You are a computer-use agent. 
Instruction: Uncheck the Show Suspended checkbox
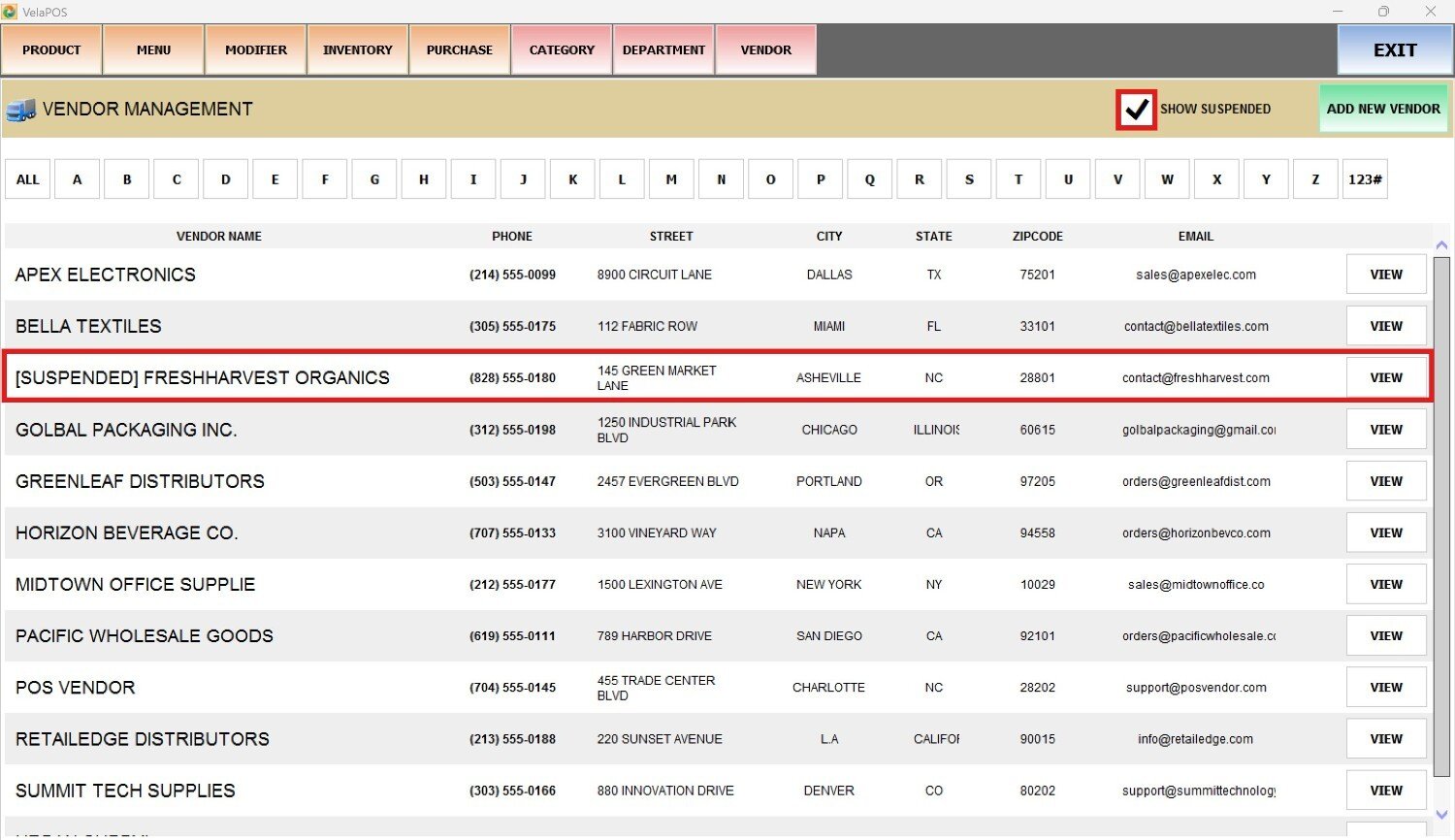click(1136, 110)
